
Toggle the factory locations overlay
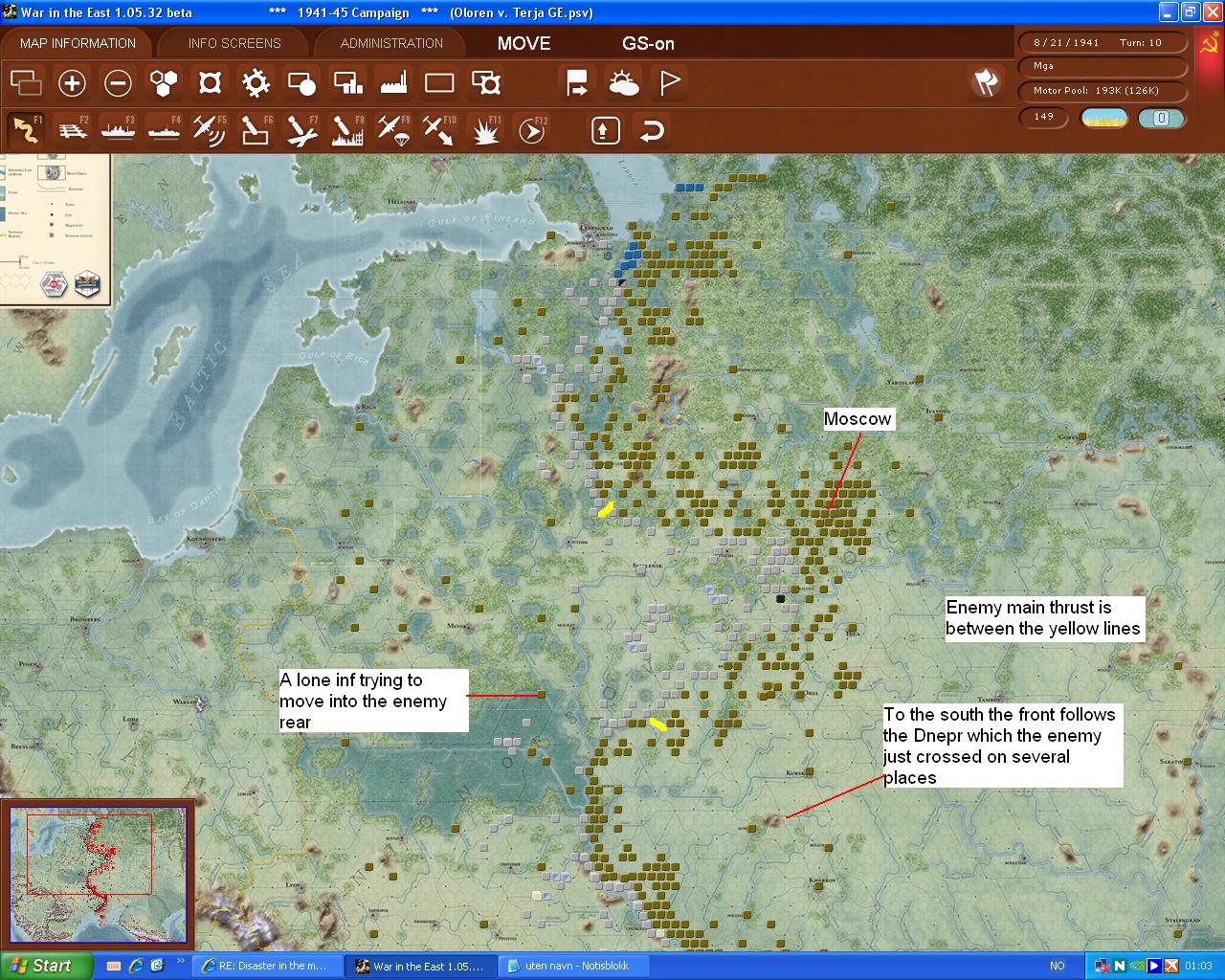(x=393, y=83)
